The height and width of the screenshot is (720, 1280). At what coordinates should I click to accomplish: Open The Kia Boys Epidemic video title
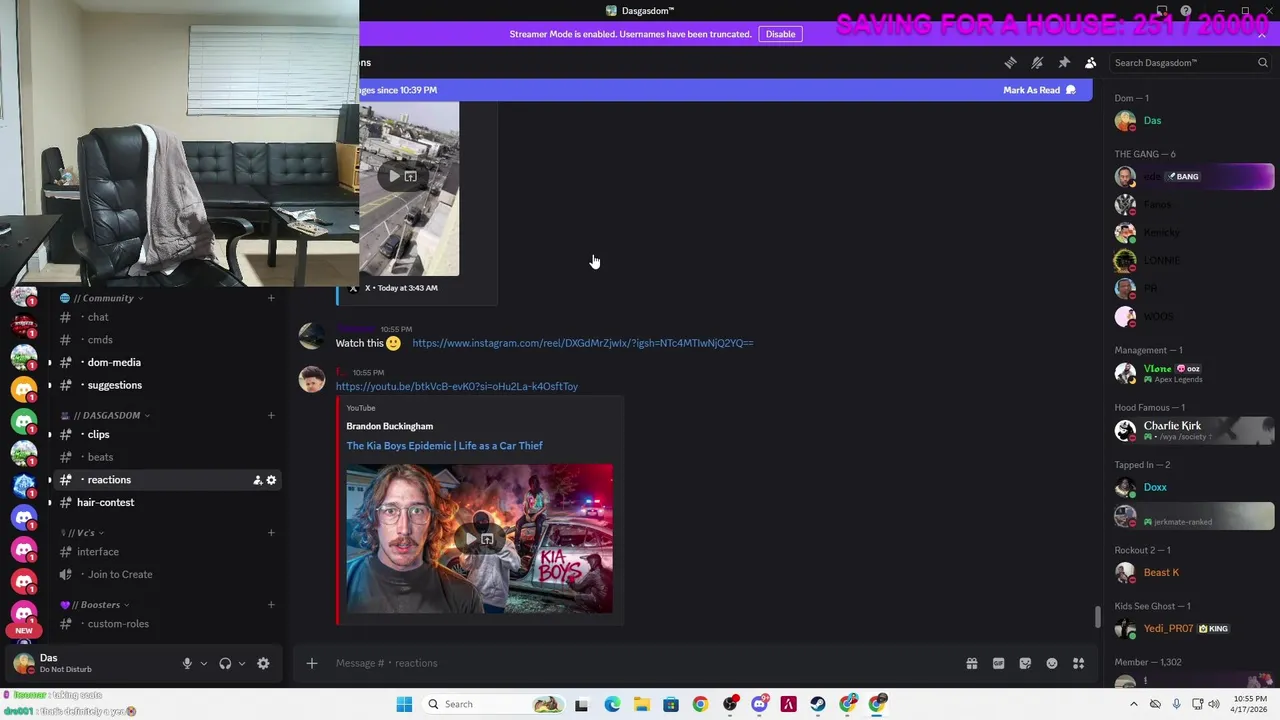[445, 446]
